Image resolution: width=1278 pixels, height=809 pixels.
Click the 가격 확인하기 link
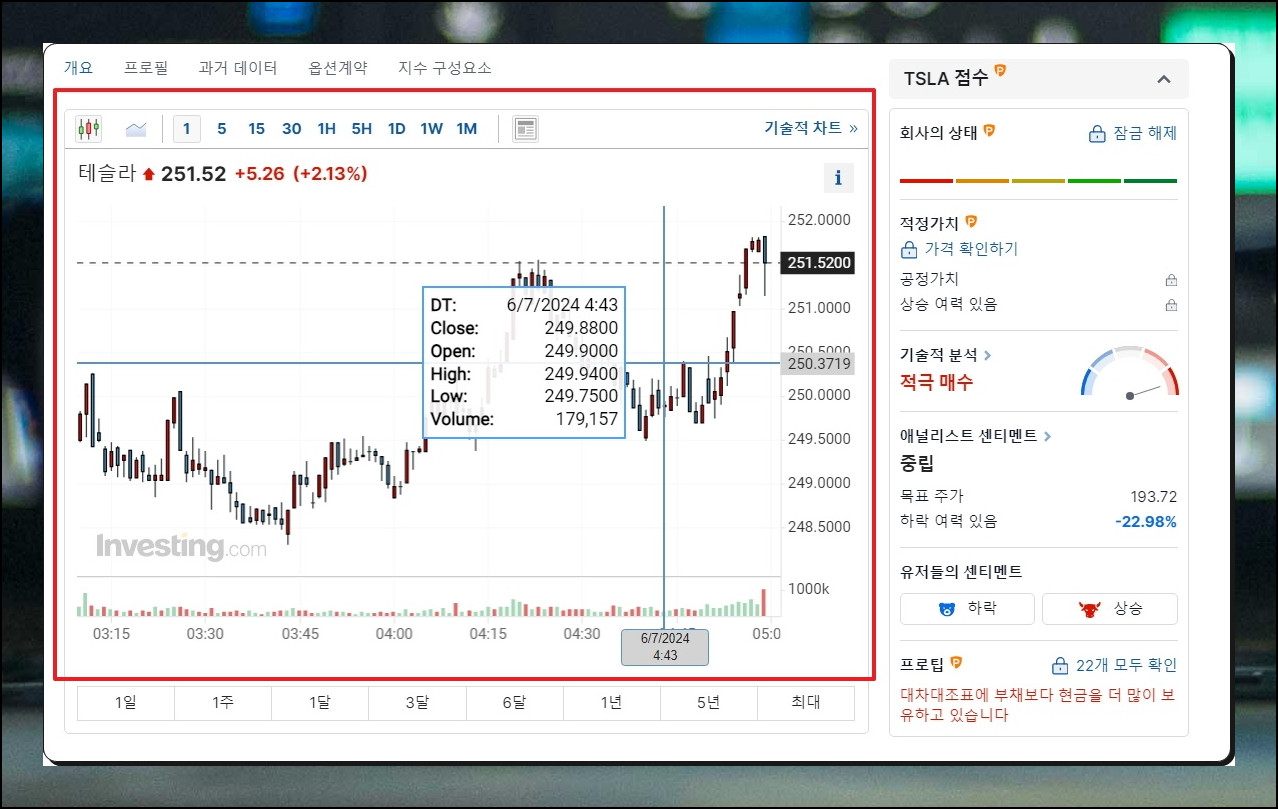pos(971,249)
